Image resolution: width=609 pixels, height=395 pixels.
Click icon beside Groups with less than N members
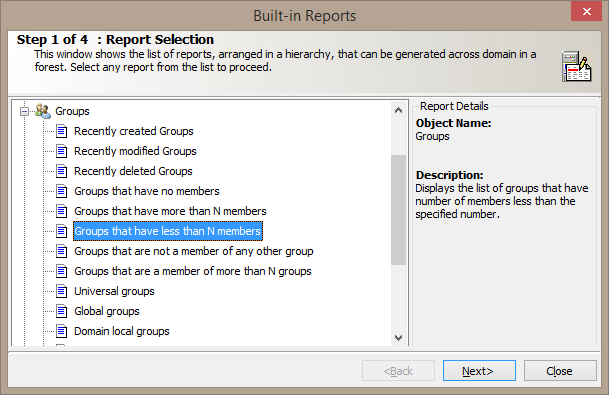pyautogui.click(x=61, y=231)
